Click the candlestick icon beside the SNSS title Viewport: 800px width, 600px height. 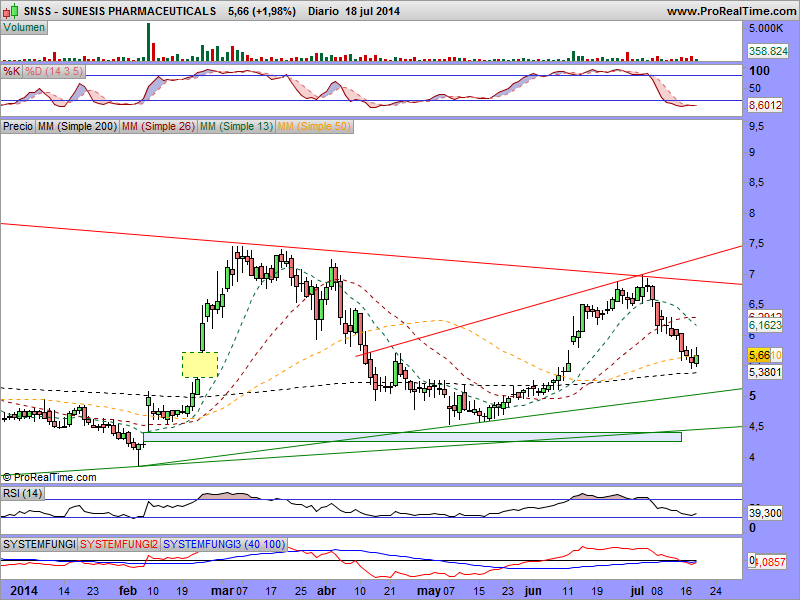point(11,10)
